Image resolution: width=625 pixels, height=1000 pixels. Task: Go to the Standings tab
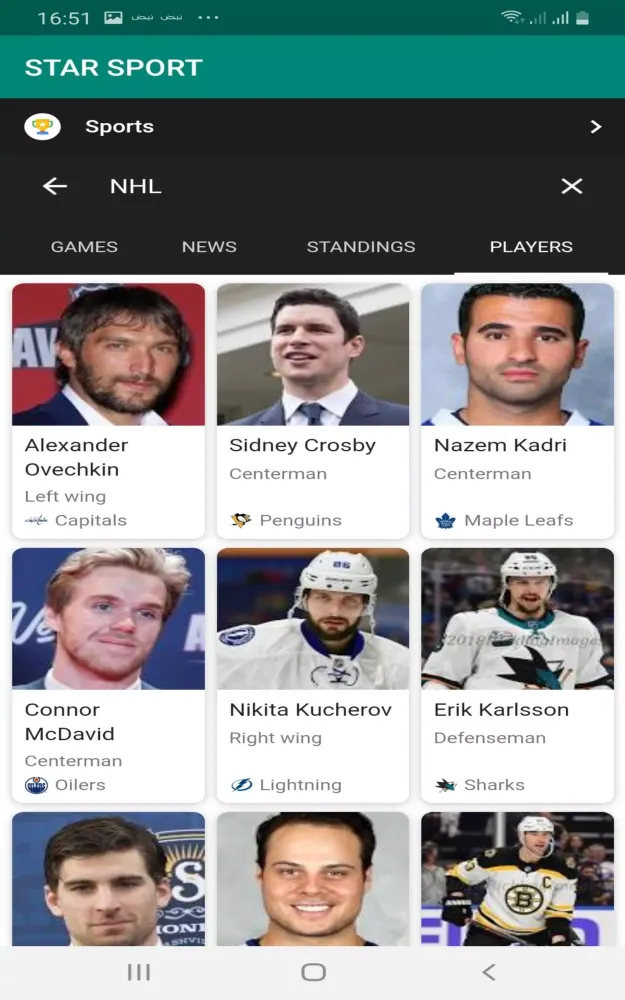point(361,247)
